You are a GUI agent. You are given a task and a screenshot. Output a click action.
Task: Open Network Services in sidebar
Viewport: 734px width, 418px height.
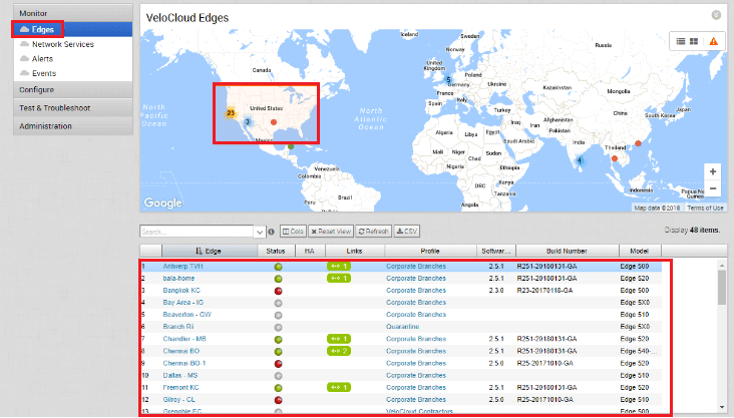coord(63,44)
